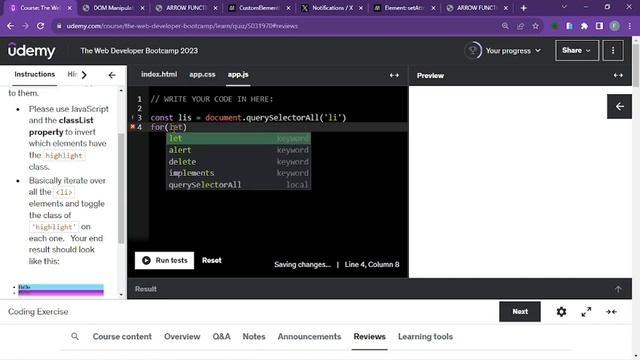Collapse the instructions panel with the left arrow
This screenshot has width=640, height=360.
[112, 75]
